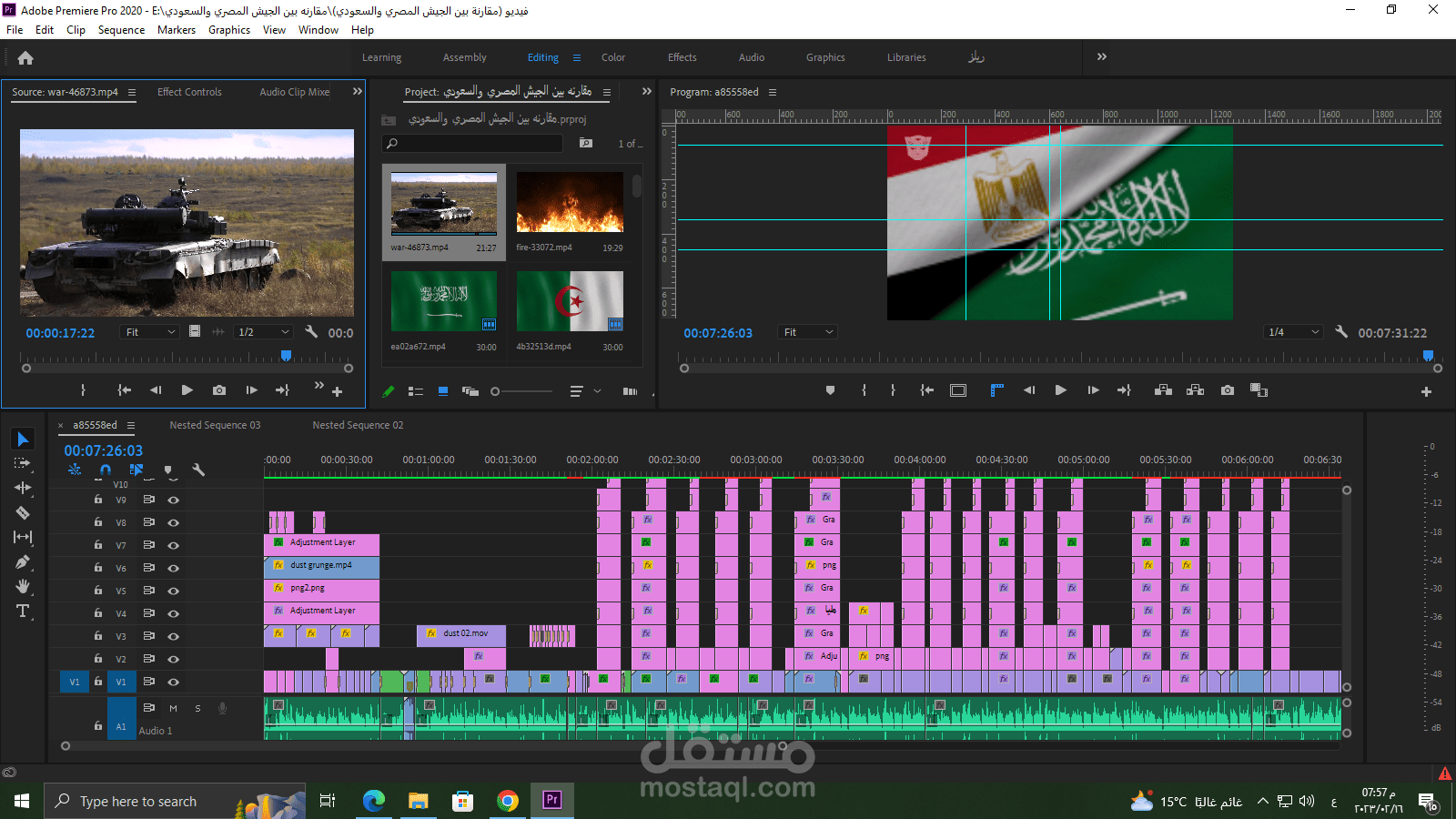Open Find in Project bin icon
This screenshot has width=1456, height=819.
[586, 143]
